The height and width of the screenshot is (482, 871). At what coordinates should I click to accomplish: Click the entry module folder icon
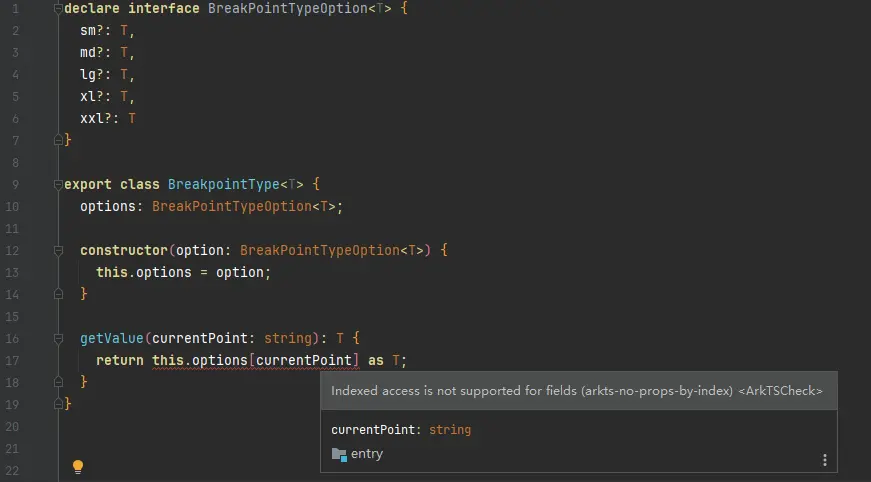[x=339, y=454]
